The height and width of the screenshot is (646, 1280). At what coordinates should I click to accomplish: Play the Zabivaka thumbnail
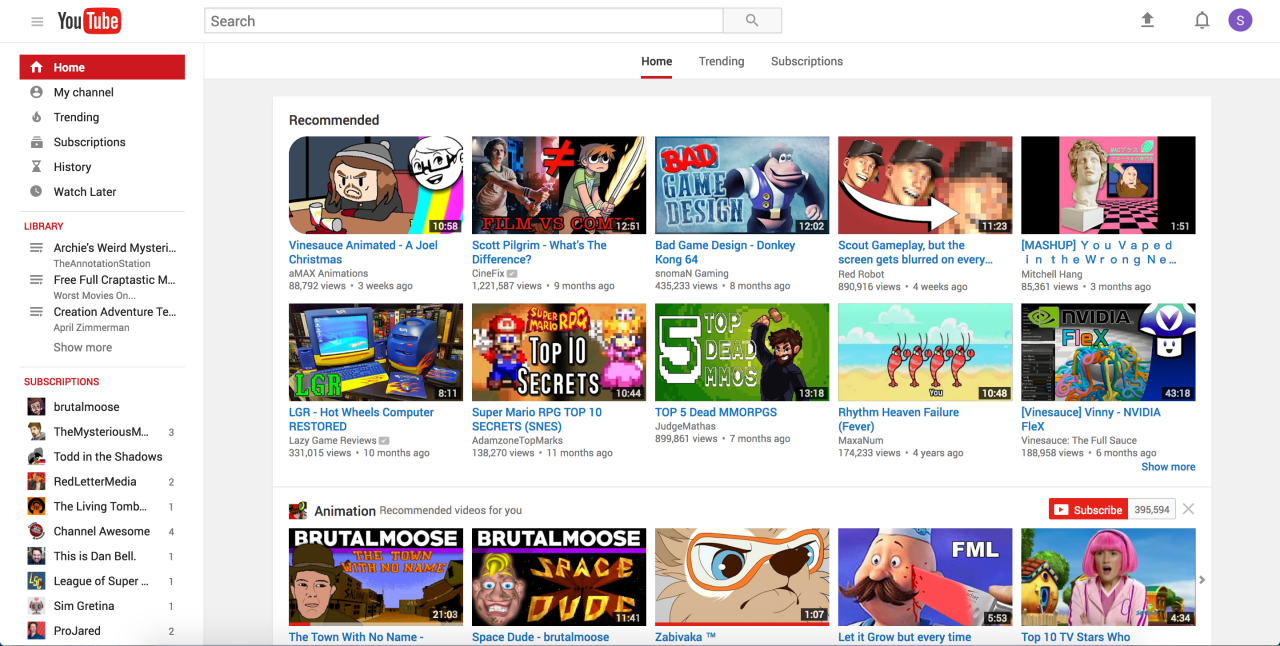coord(742,577)
